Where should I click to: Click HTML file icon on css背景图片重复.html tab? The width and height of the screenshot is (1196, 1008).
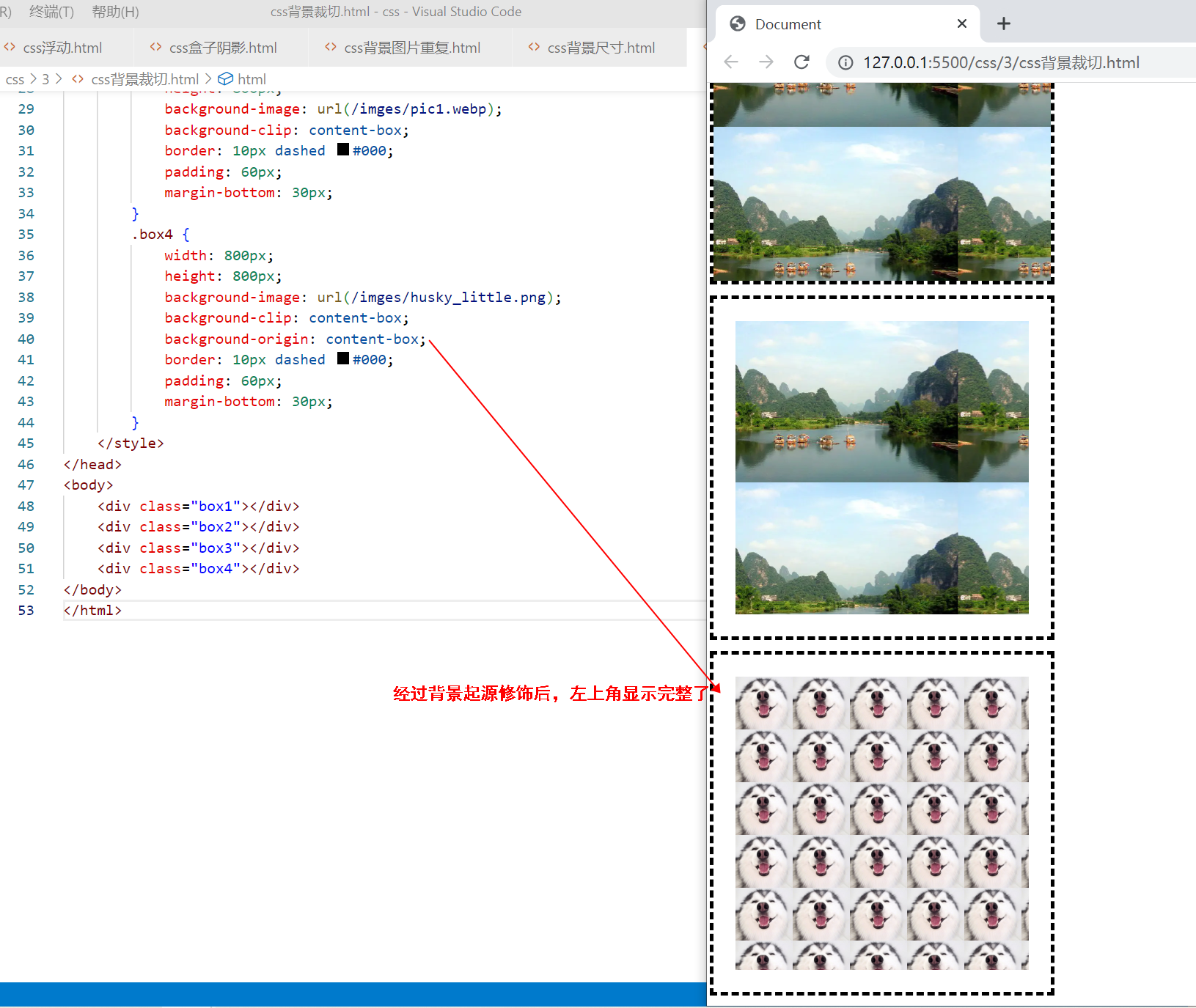pyautogui.click(x=331, y=47)
